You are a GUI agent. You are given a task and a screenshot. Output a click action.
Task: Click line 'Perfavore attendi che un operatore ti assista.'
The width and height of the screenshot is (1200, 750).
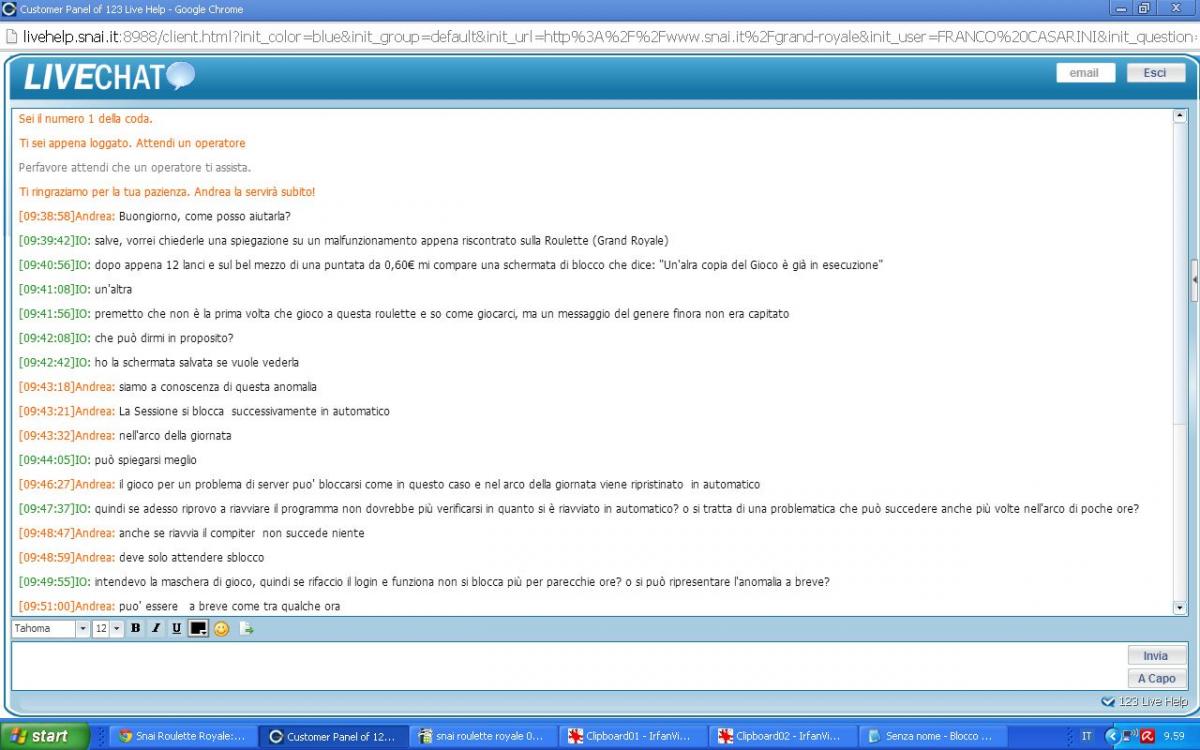[x=135, y=167]
